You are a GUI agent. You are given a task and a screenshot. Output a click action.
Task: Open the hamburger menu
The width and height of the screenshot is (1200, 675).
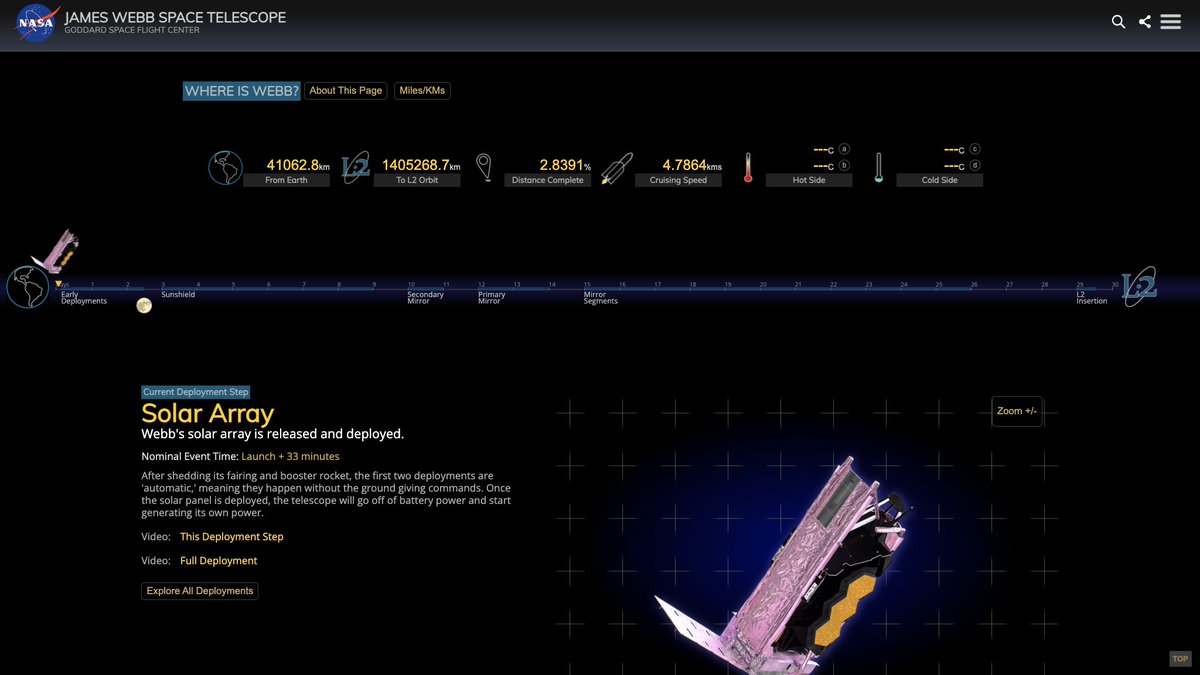pos(1171,22)
